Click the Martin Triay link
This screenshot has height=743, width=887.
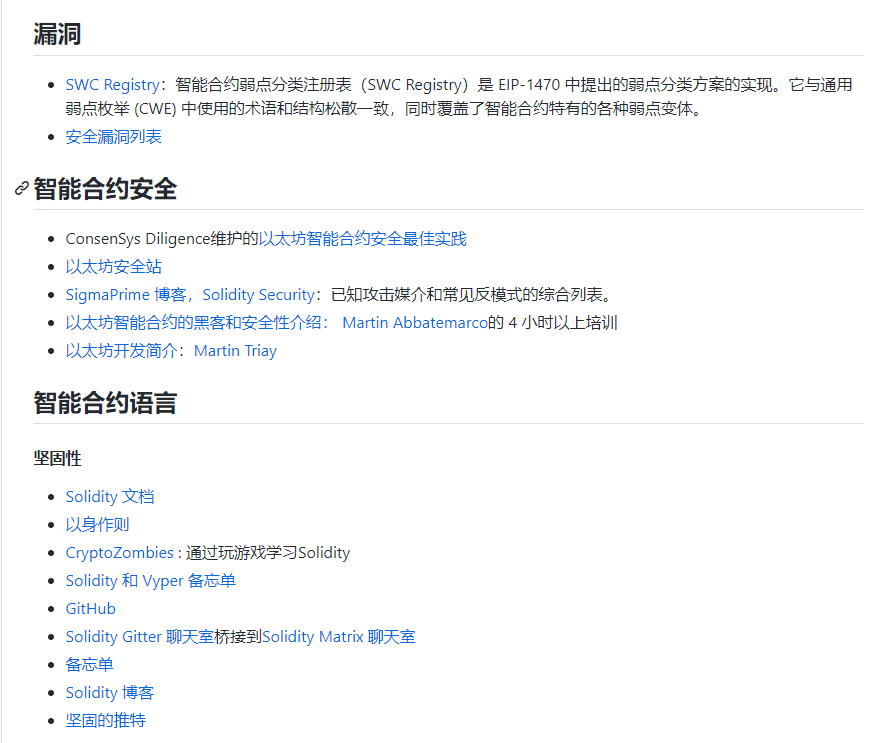point(235,351)
